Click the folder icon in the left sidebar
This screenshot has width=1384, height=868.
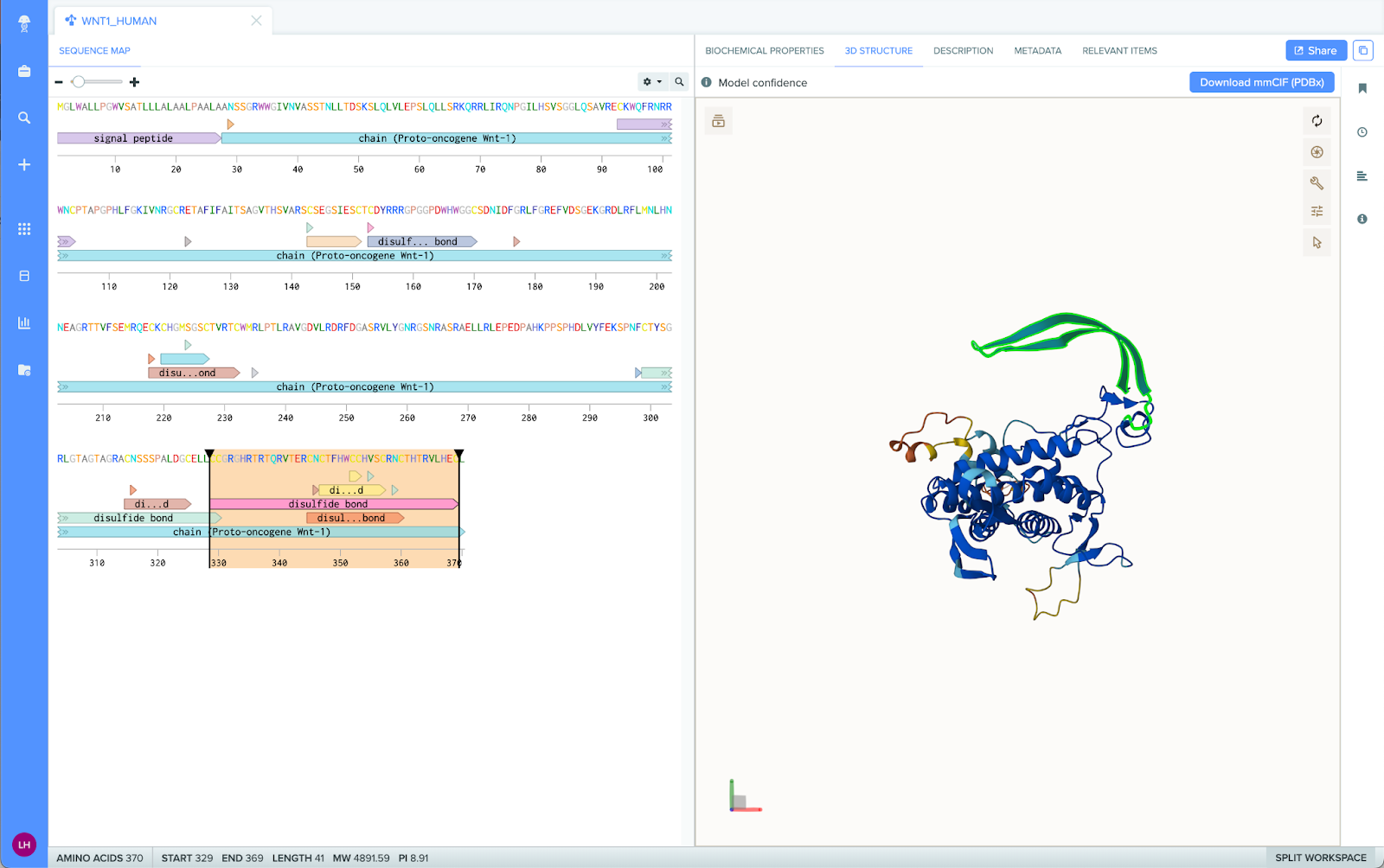(24, 370)
